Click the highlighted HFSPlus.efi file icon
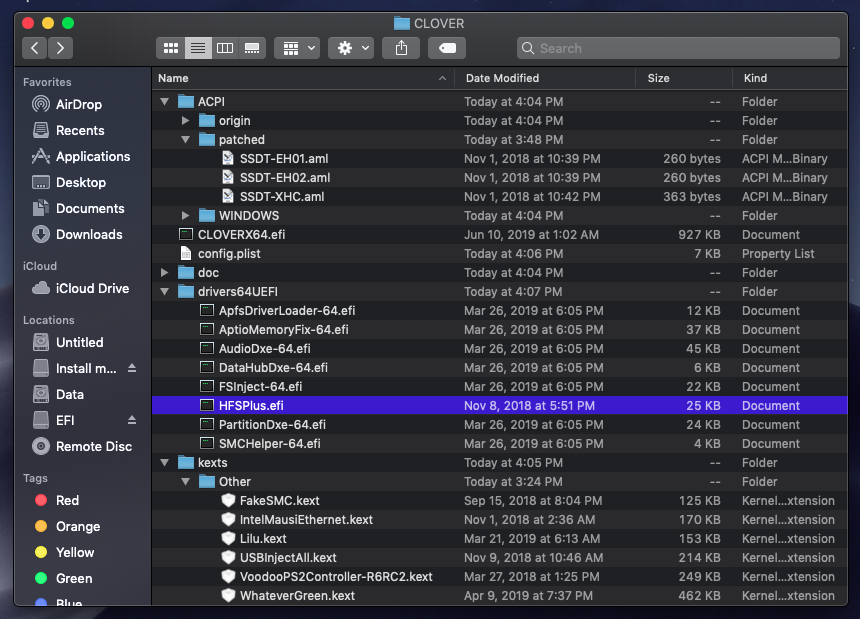 pos(207,406)
